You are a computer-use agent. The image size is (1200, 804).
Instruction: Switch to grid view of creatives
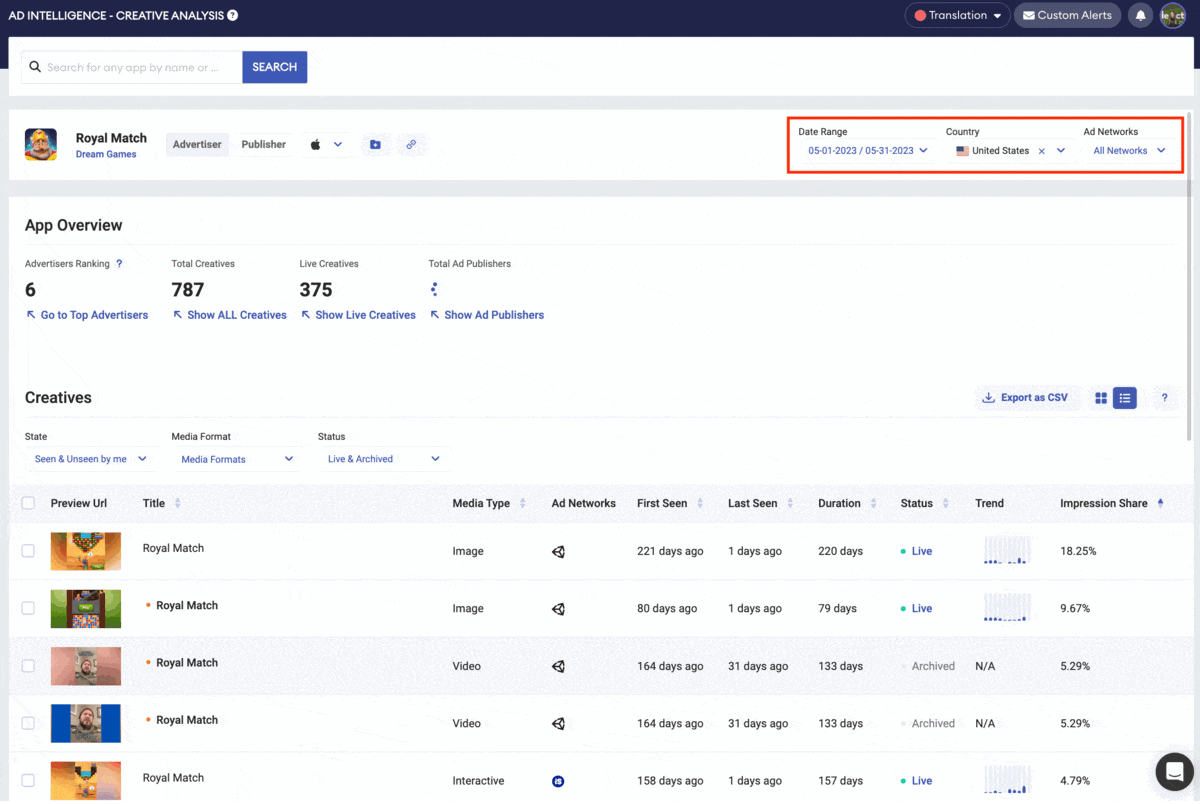point(1101,398)
